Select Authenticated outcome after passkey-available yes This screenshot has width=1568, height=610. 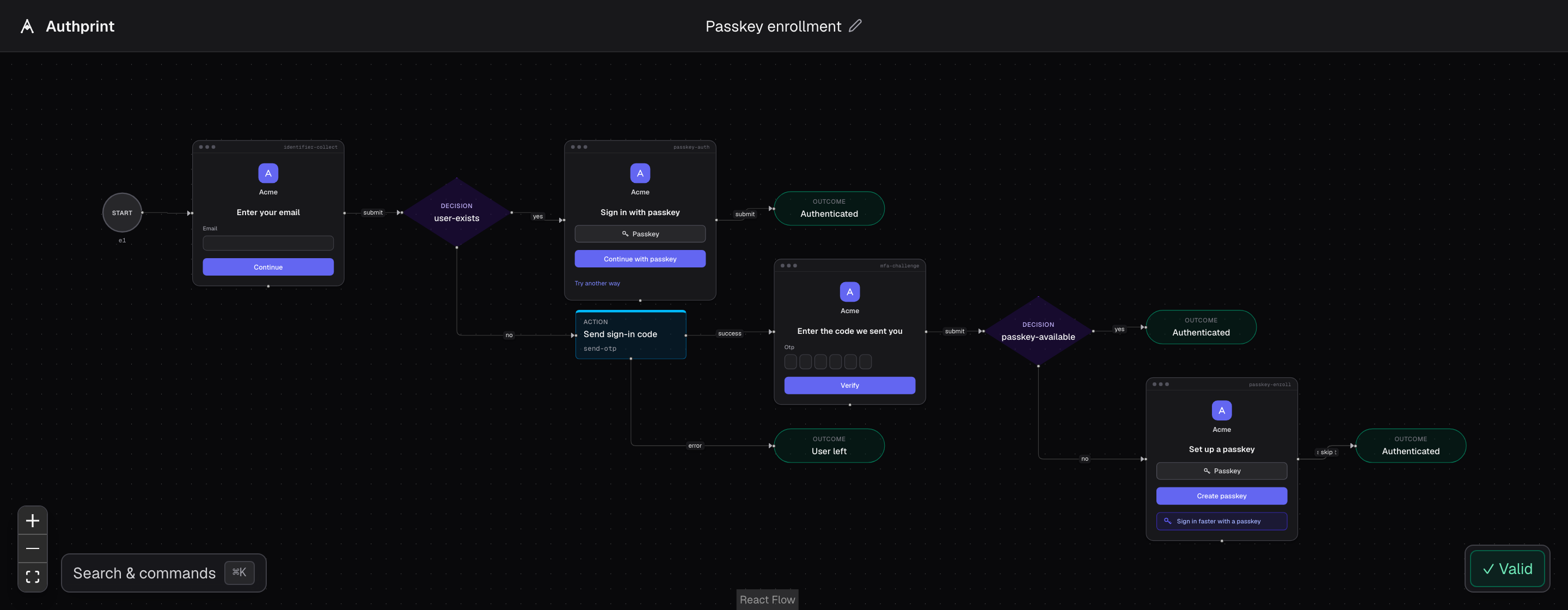[1201, 327]
